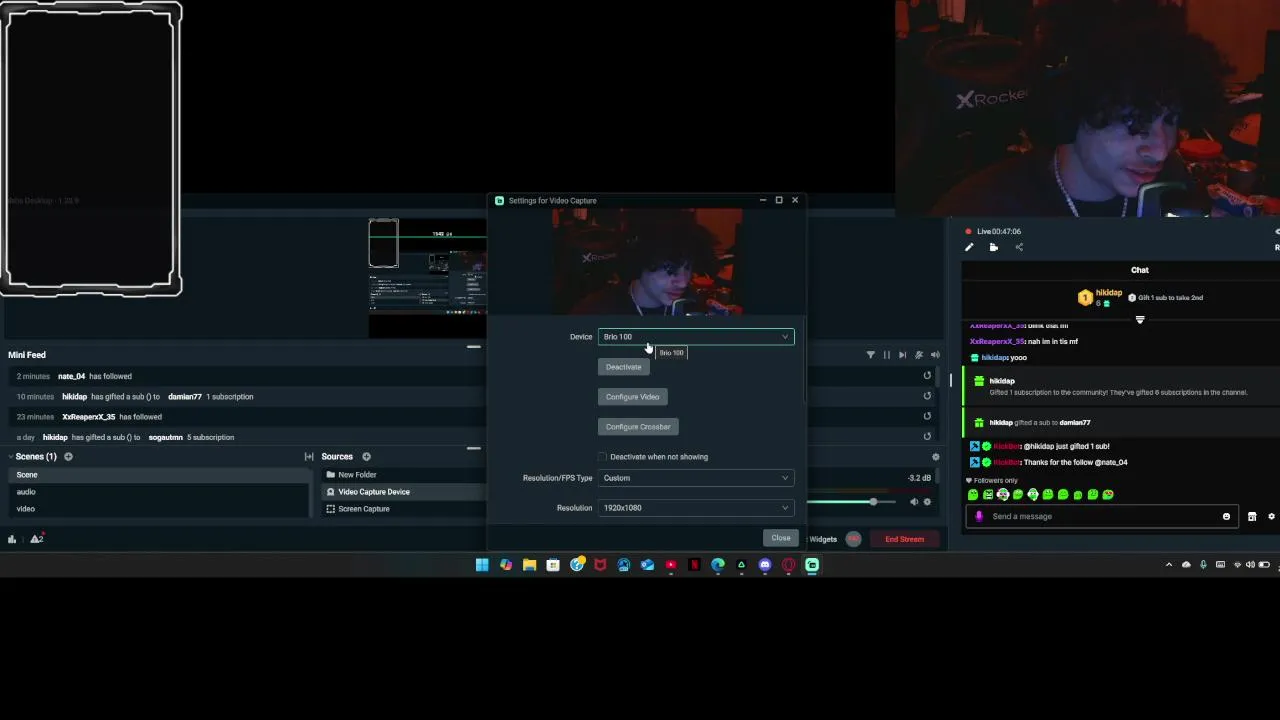
Task: Open the Windows Start button
Action: [482, 565]
